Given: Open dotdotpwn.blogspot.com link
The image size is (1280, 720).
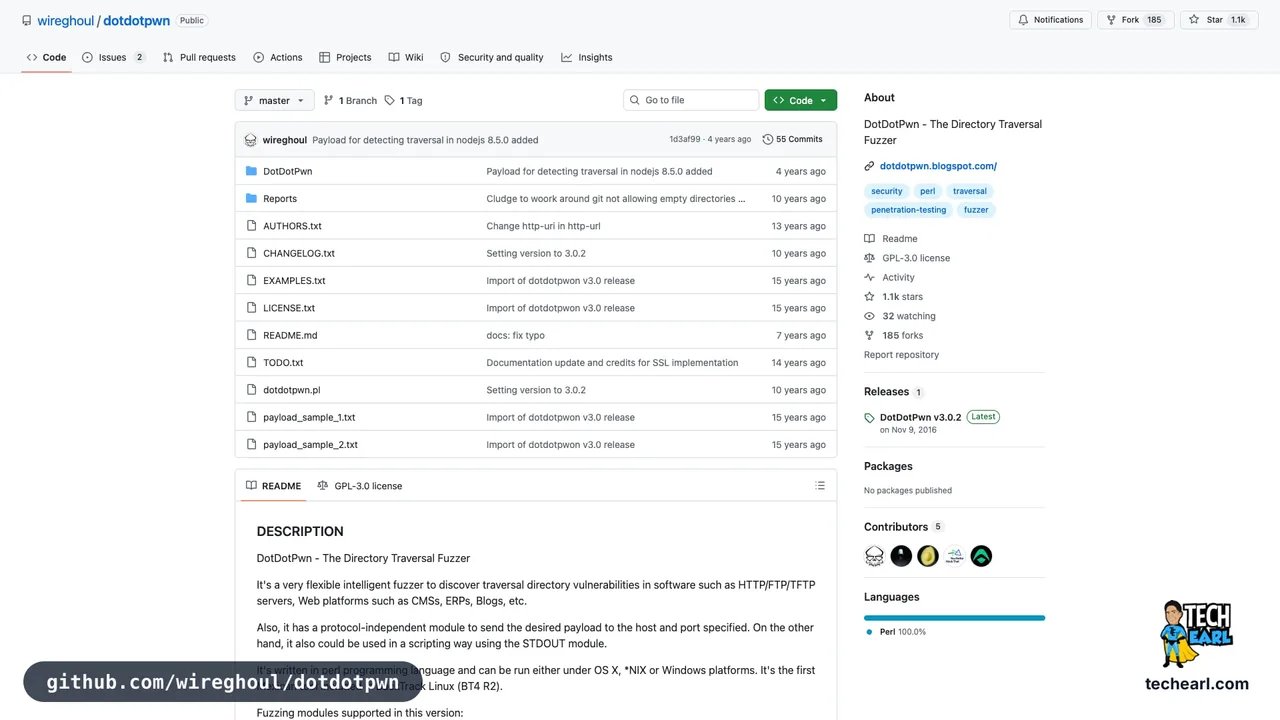Looking at the screenshot, I should [x=938, y=166].
